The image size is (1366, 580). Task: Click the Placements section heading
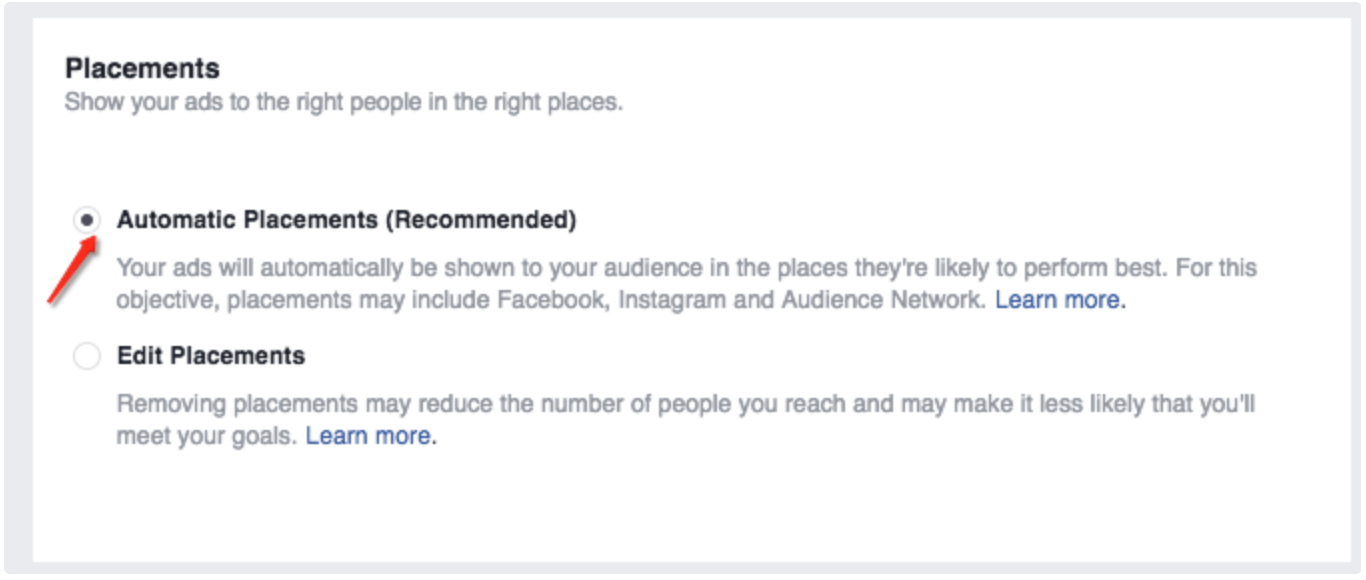(x=142, y=69)
